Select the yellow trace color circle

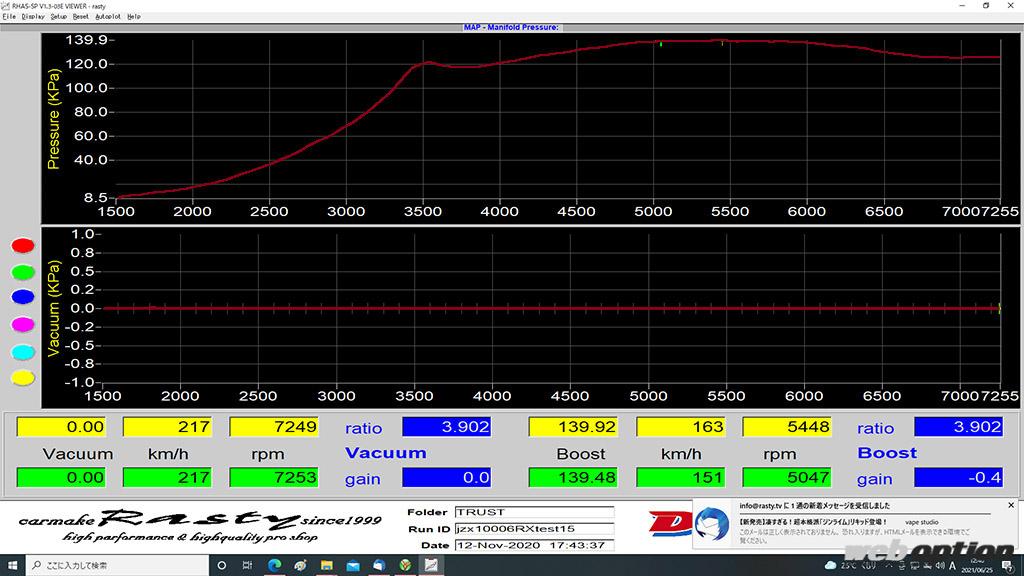pyautogui.click(x=22, y=377)
